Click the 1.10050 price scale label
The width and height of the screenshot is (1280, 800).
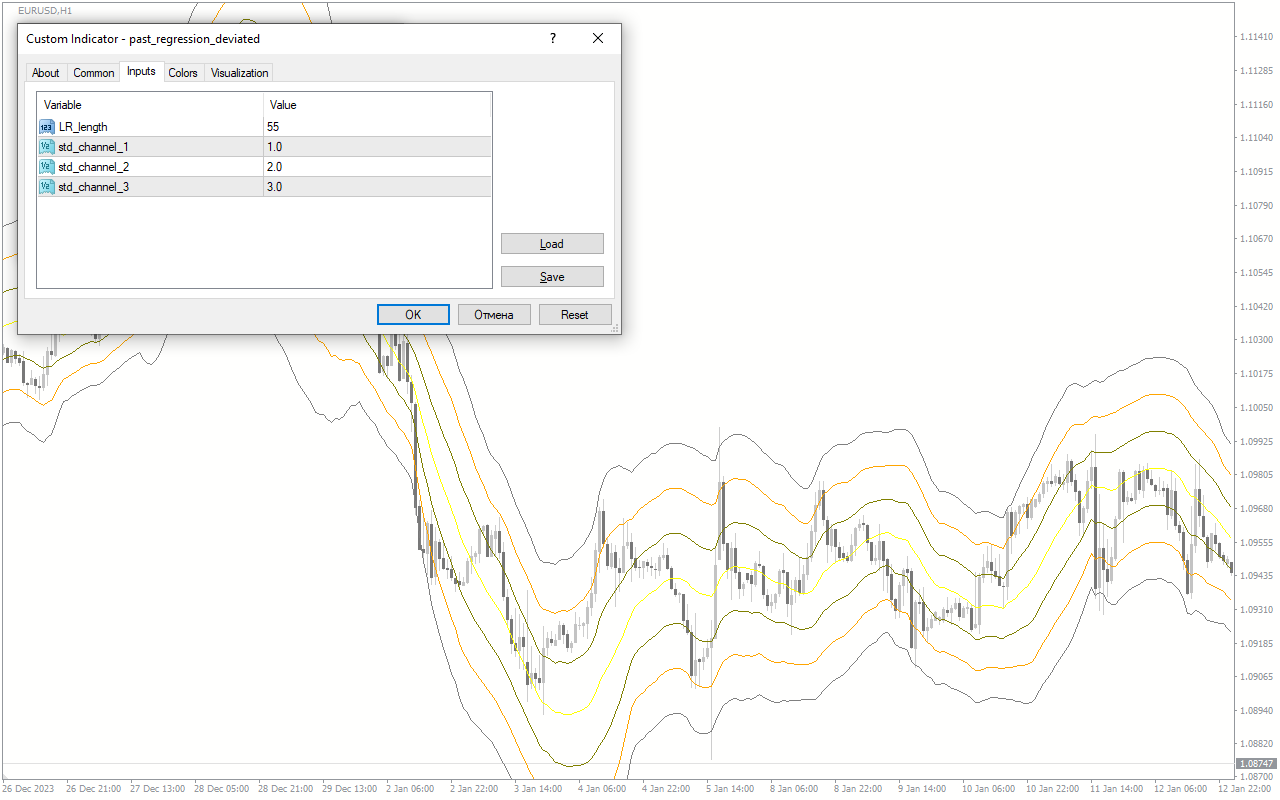tap(1256, 407)
